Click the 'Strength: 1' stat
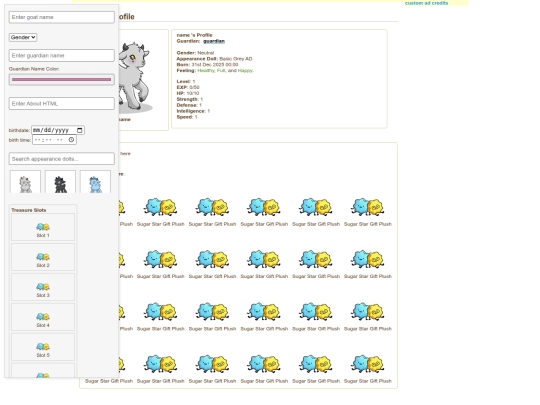 (x=190, y=99)
